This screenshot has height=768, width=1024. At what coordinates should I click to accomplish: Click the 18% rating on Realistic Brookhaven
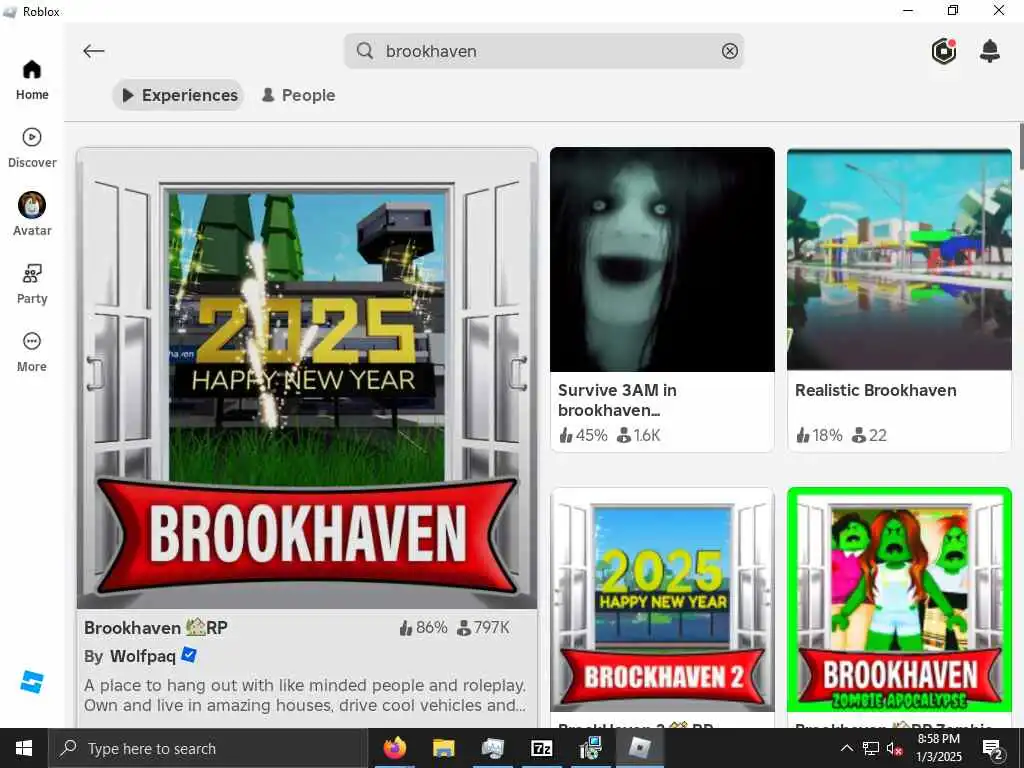click(x=819, y=435)
